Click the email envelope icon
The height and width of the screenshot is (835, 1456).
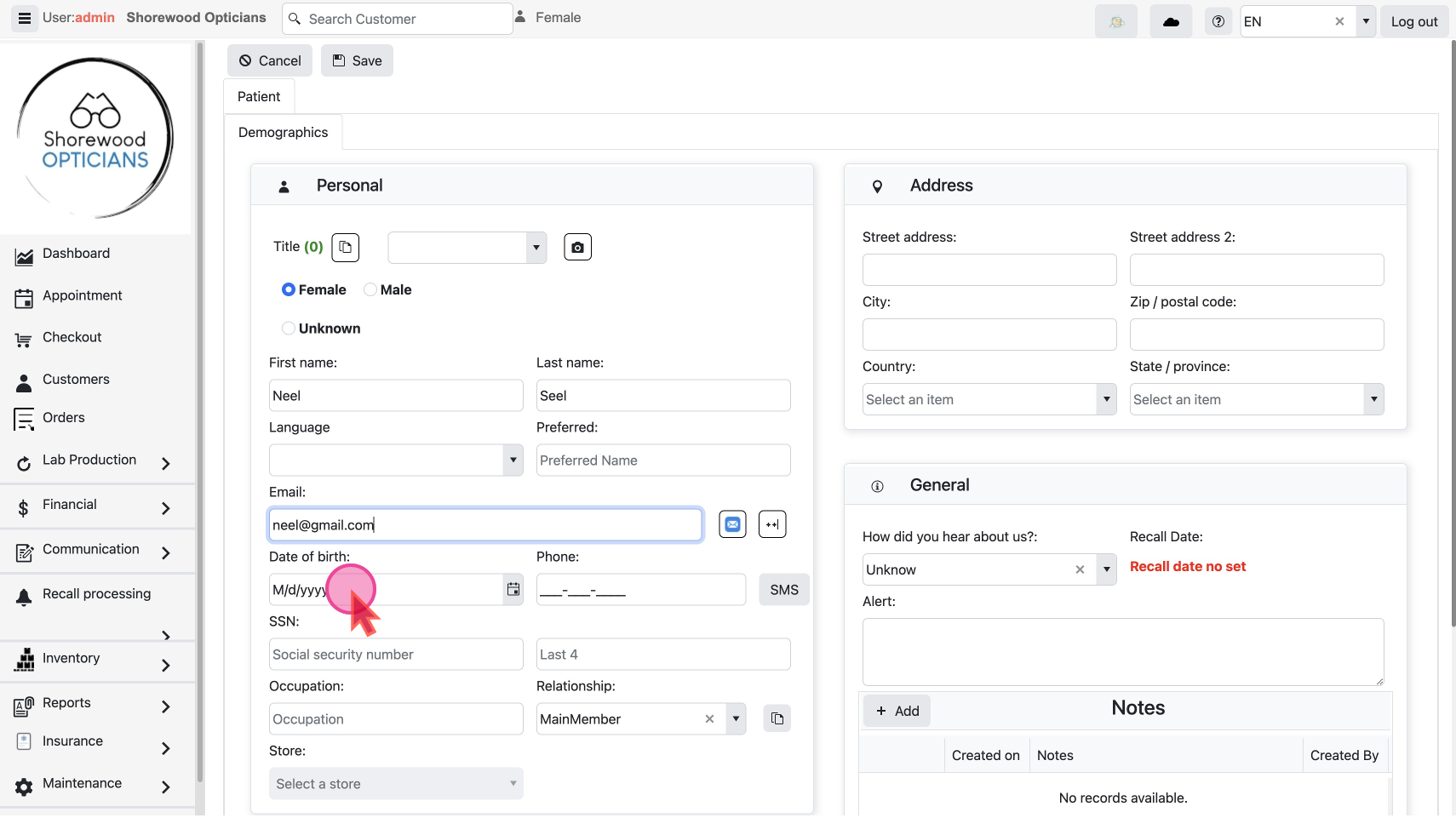pyautogui.click(x=732, y=525)
